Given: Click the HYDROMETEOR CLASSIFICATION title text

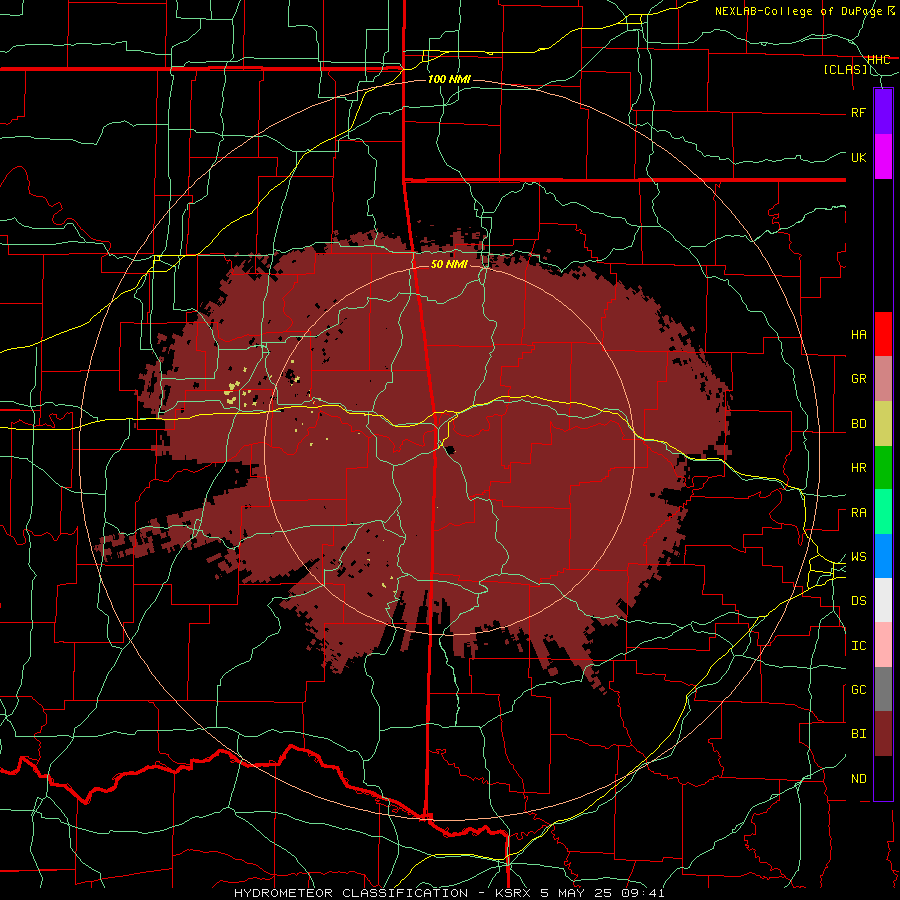Looking at the screenshot, I should [x=351, y=893].
